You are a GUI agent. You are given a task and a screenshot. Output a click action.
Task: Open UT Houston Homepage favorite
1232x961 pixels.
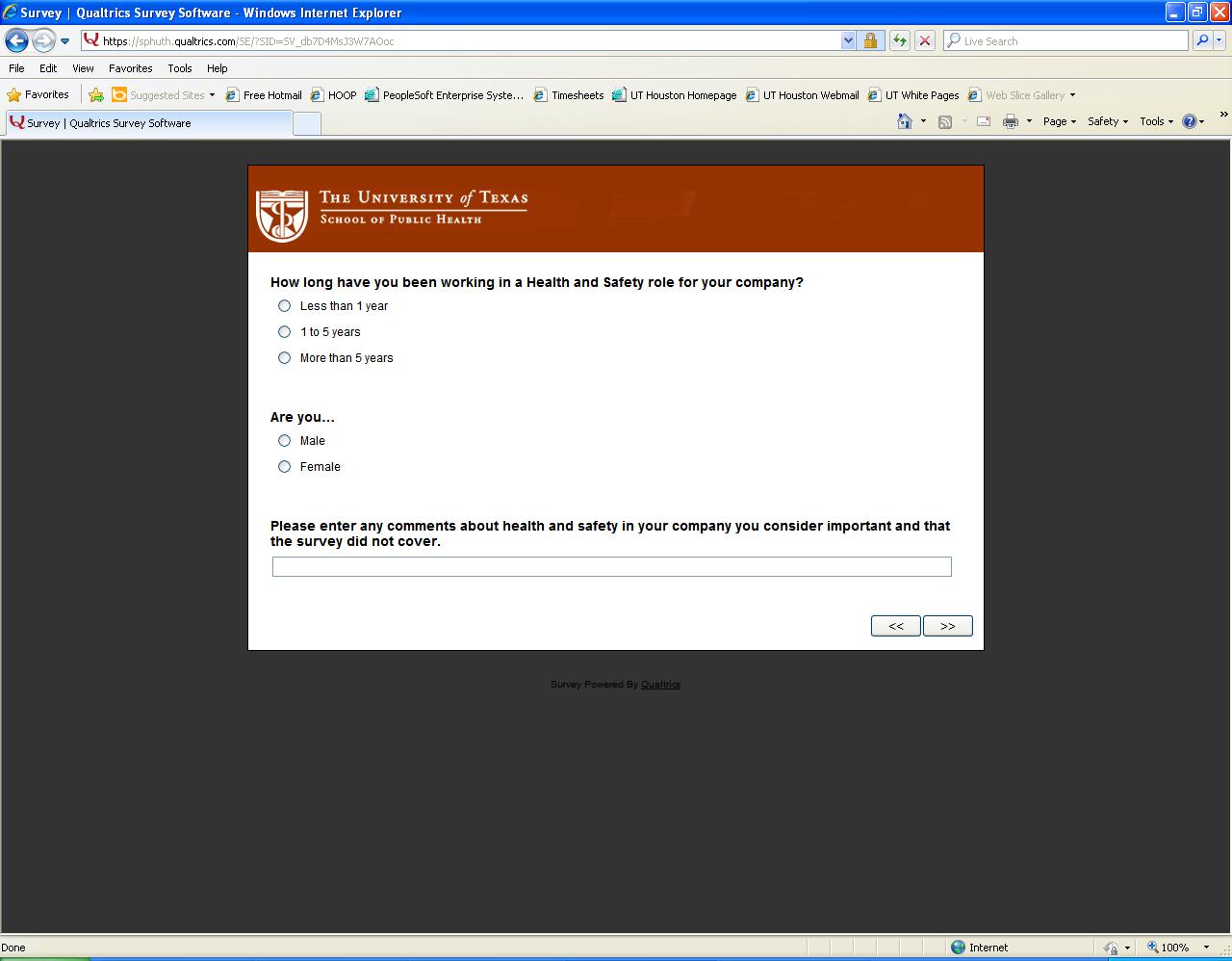click(675, 94)
